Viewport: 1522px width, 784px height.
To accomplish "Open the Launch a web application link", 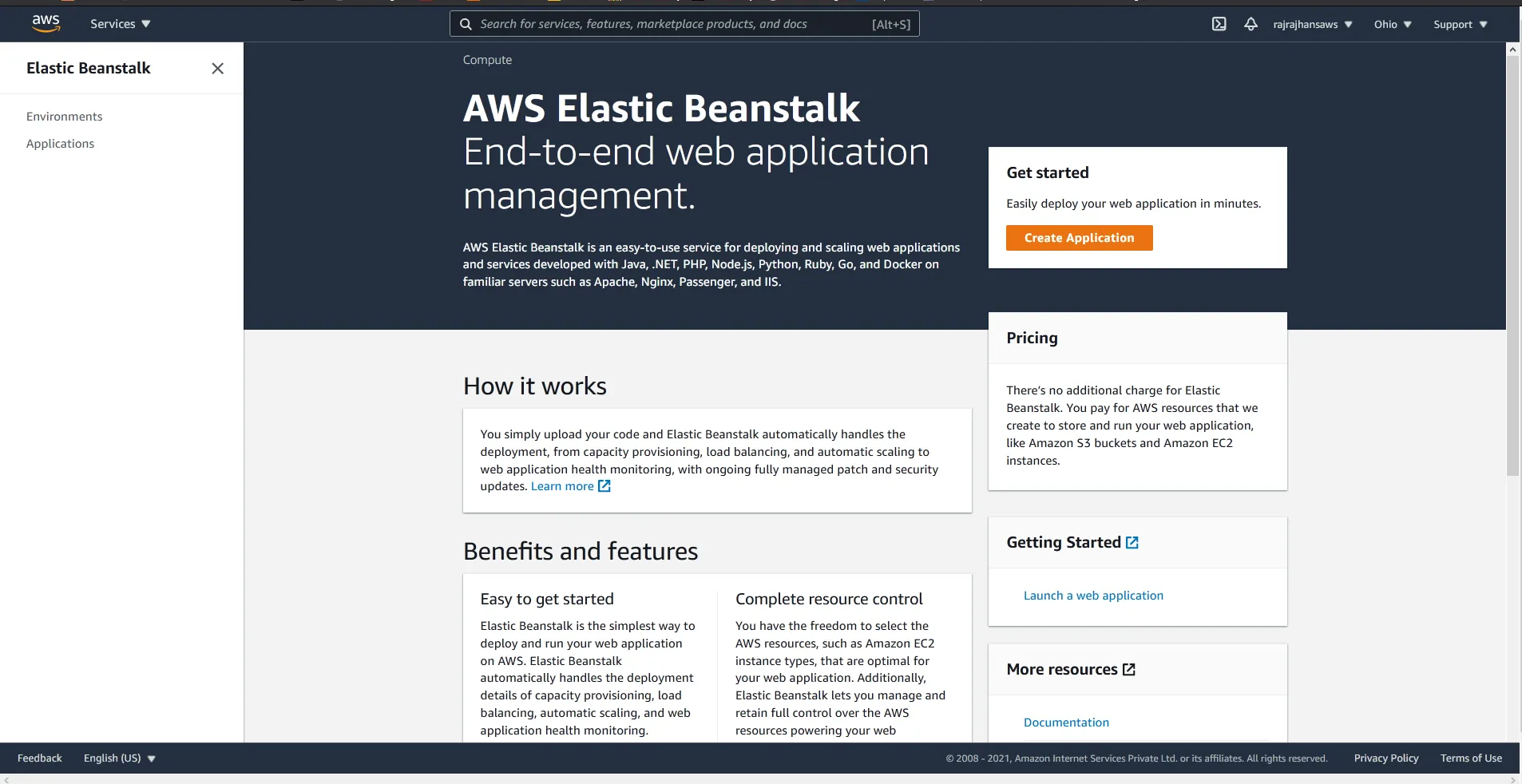I will (x=1093, y=595).
